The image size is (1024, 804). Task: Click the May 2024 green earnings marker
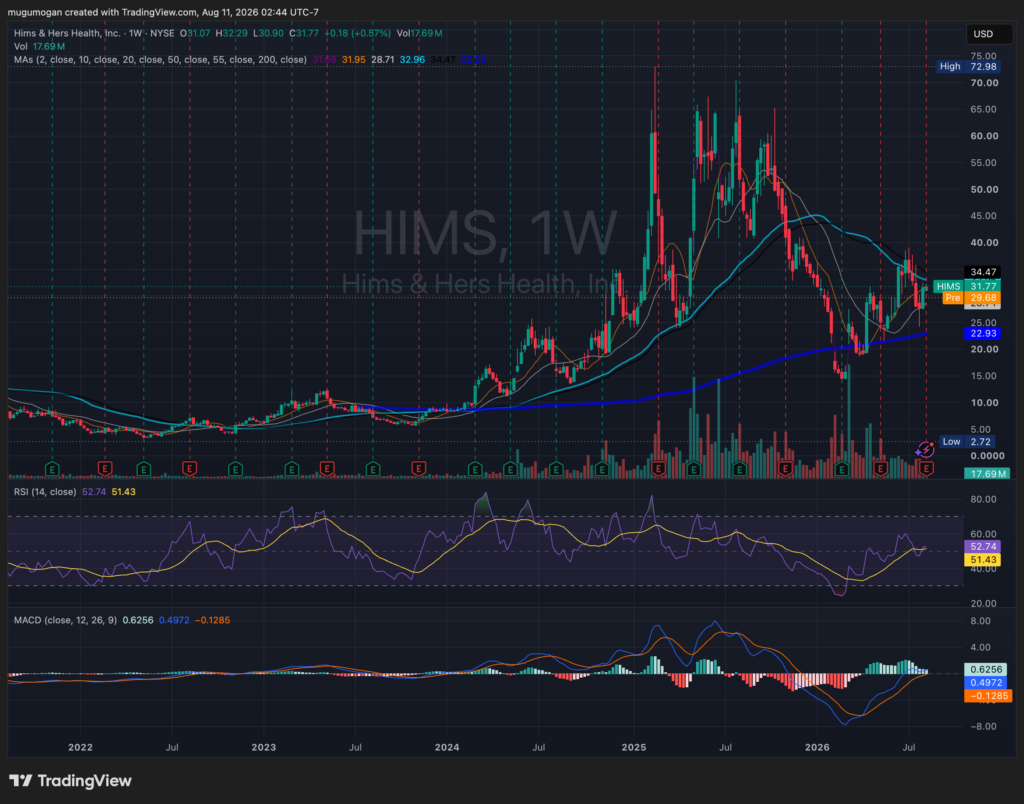[511, 468]
